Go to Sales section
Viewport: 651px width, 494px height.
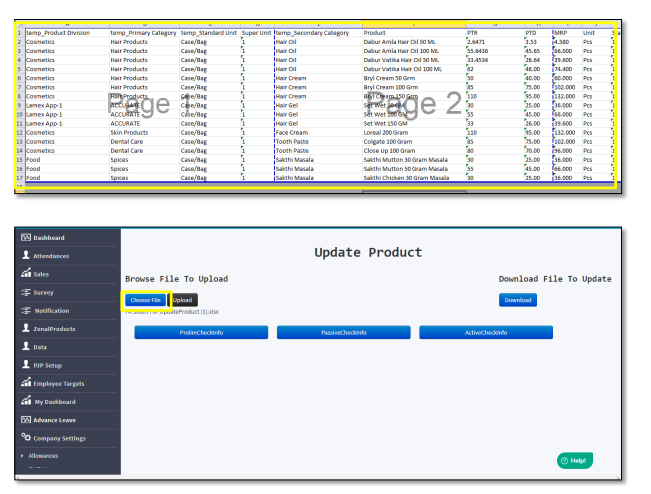pyautogui.click(x=41, y=274)
